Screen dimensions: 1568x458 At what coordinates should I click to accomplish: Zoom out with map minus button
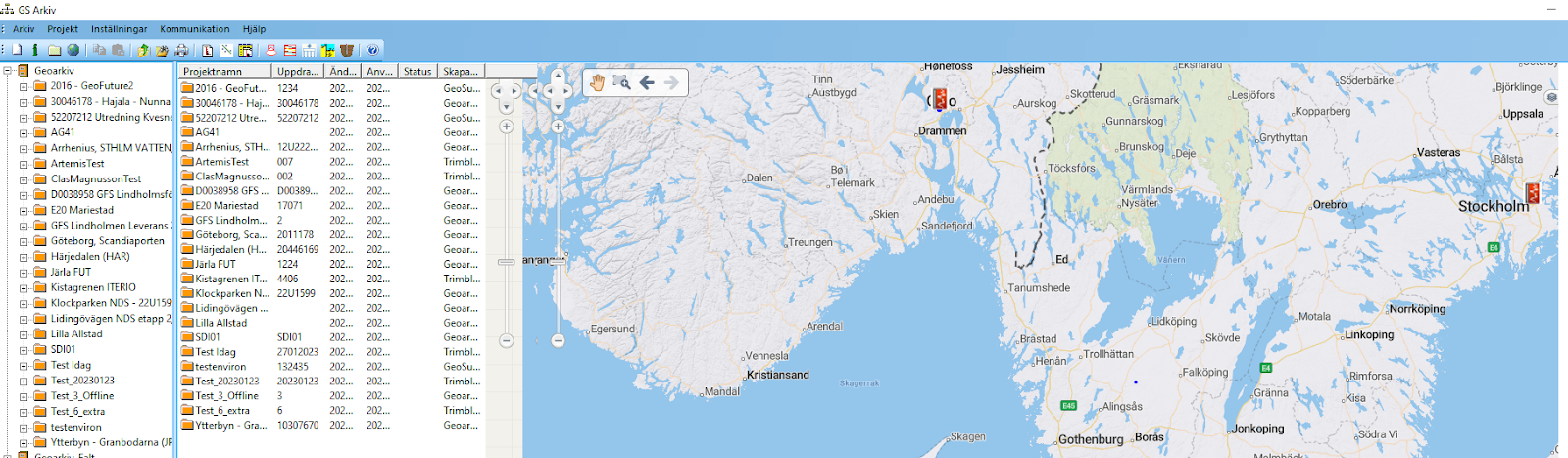[x=558, y=340]
